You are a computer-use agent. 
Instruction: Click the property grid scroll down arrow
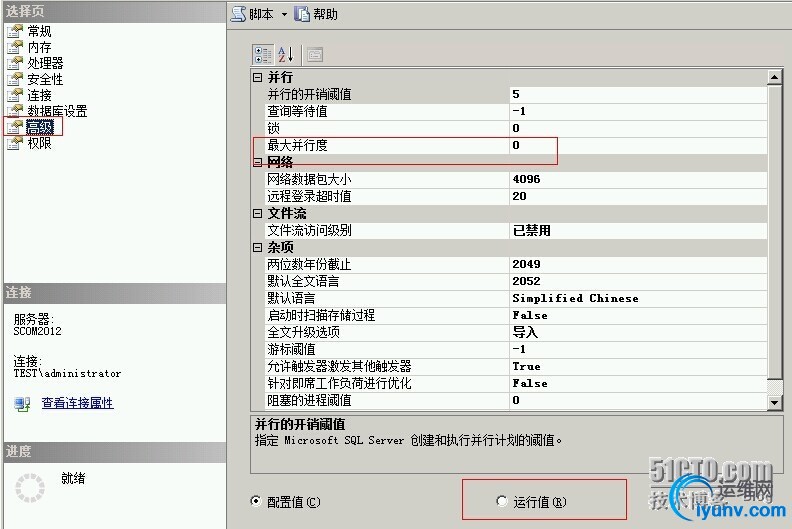[774, 402]
